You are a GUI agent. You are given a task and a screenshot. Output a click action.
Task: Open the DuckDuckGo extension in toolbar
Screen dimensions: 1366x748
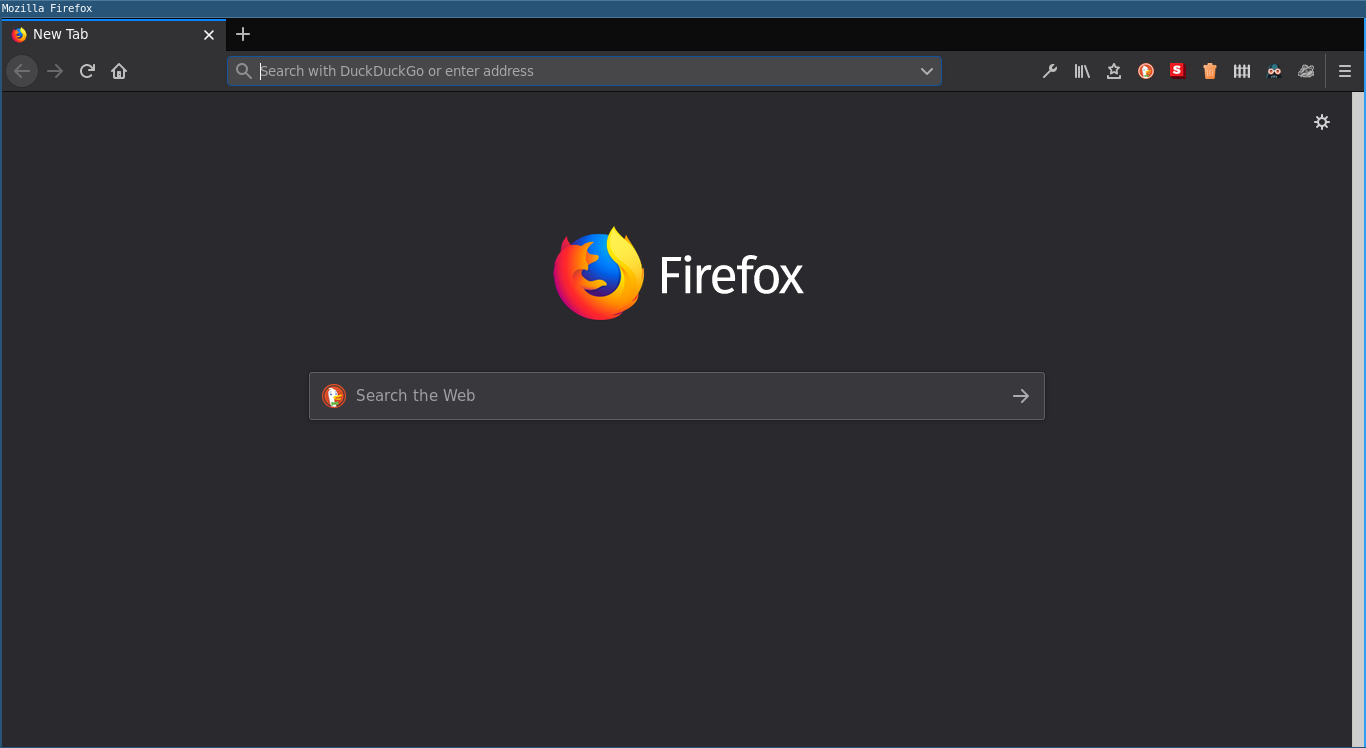click(1146, 71)
